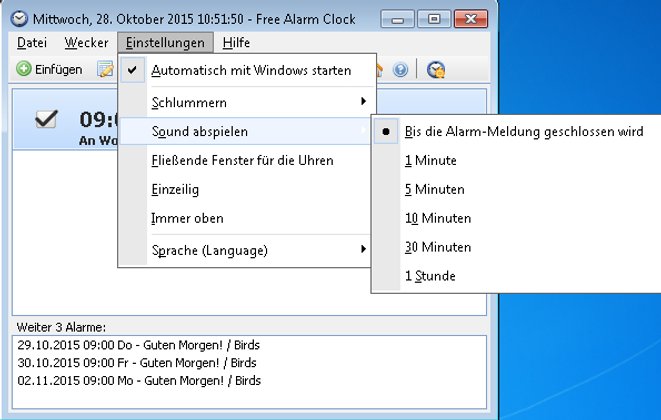661x420 pixels.
Task: Click the Weiter 3 Alarme label
Action: click(x=62, y=327)
